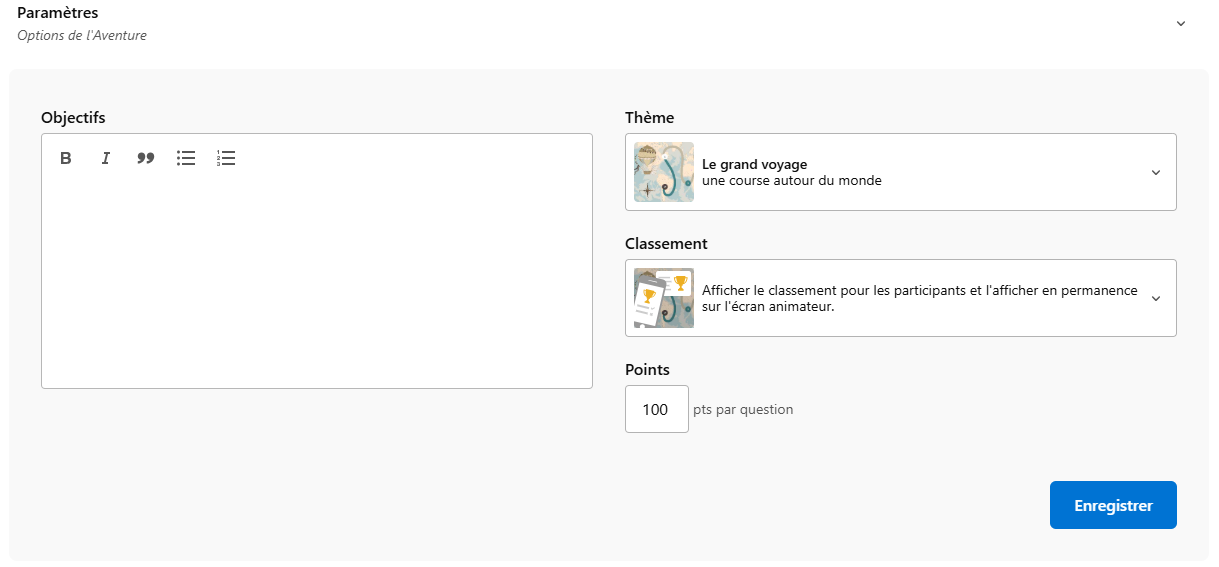Start a numbered list in Objectifs
Viewport: 1219px width, 567px height.
tap(226, 158)
